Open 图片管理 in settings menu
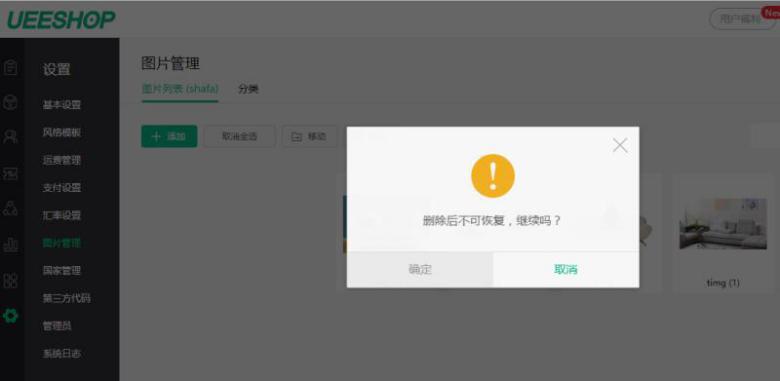Viewport: 780px width, 381px height. click(62, 243)
